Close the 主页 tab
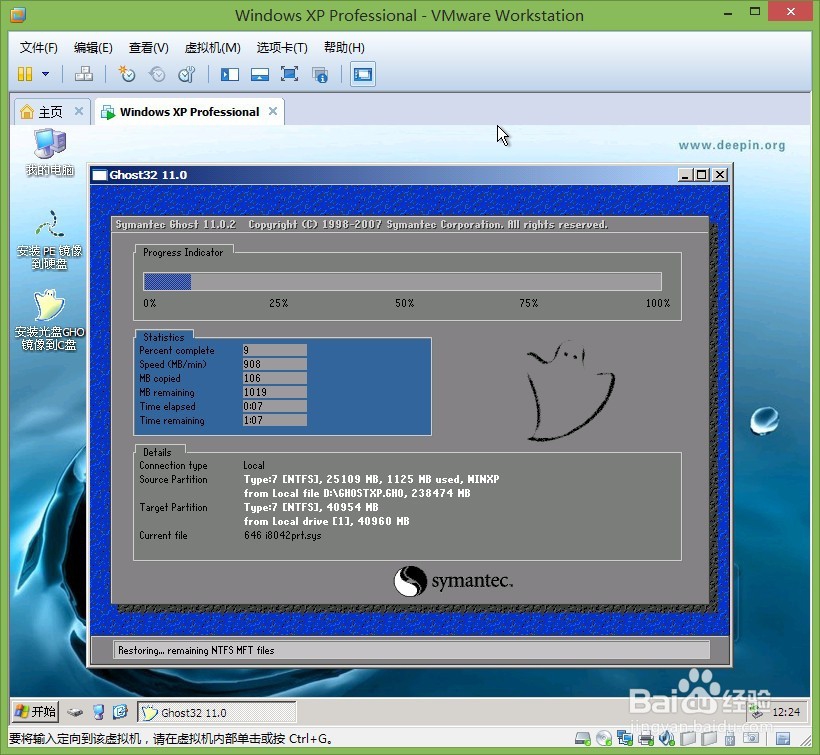The height and width of the screenshot is (755, 820). click(x=78, y=111)
